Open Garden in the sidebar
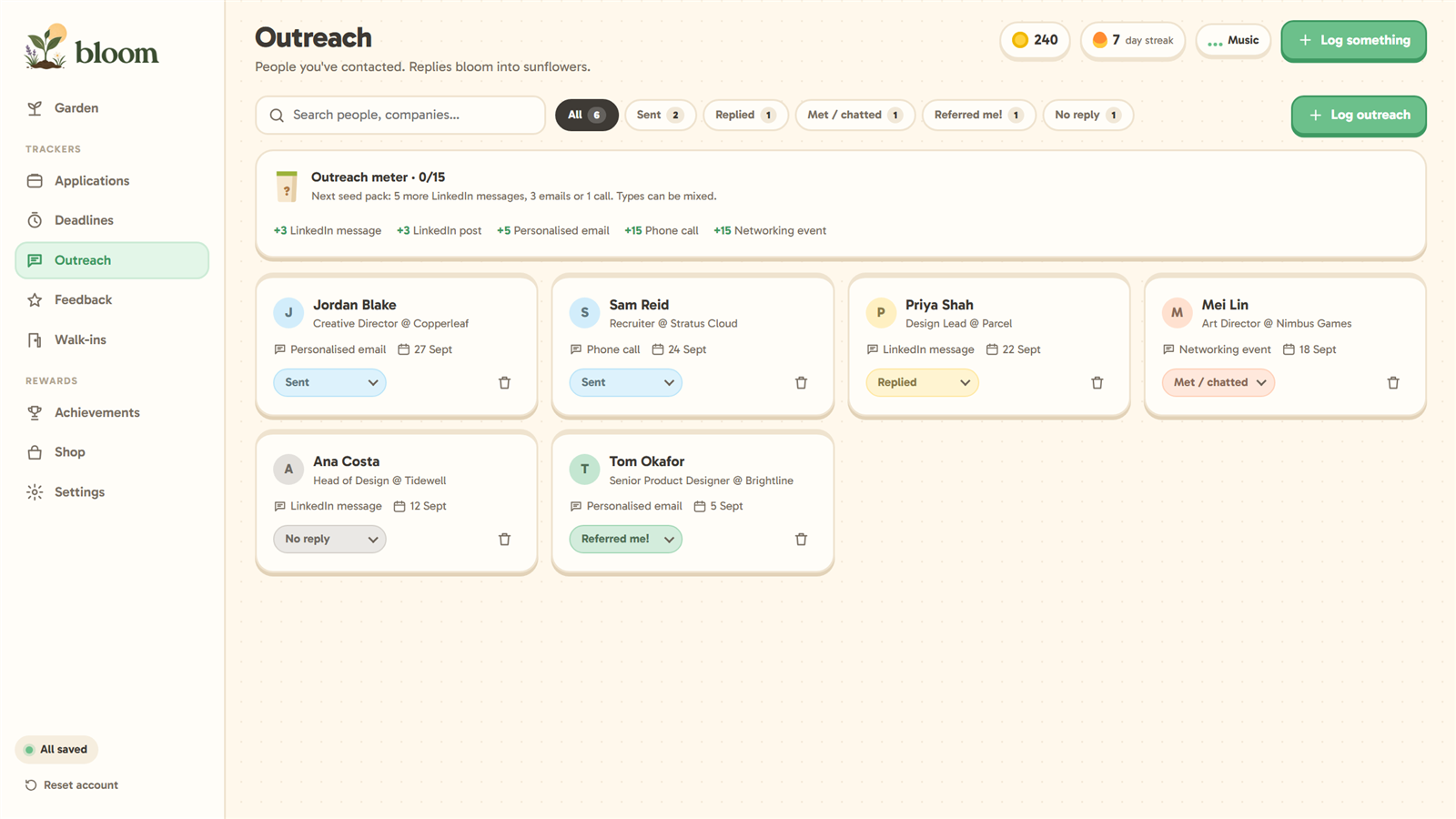This screenshot has width=1456, height=819. coord(112,108)
